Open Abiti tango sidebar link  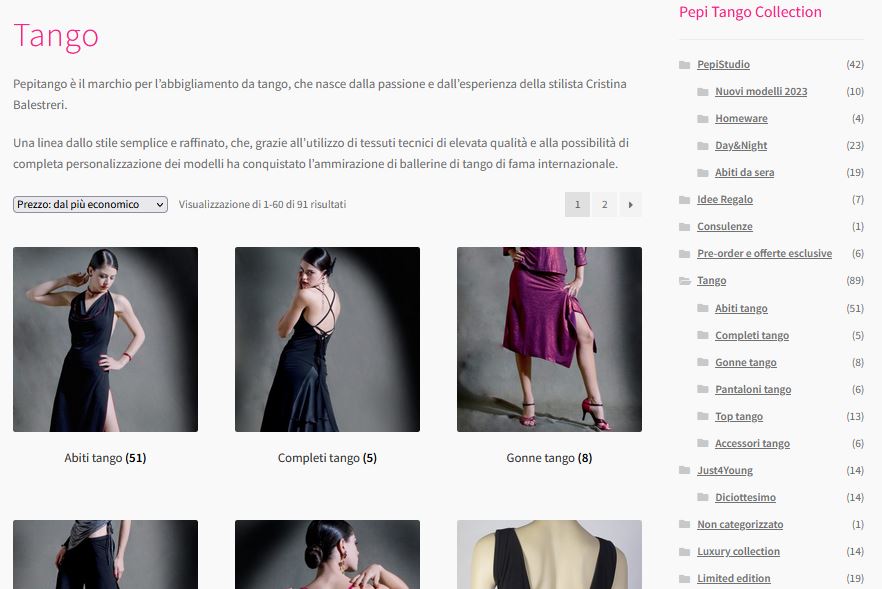[741, 308]
